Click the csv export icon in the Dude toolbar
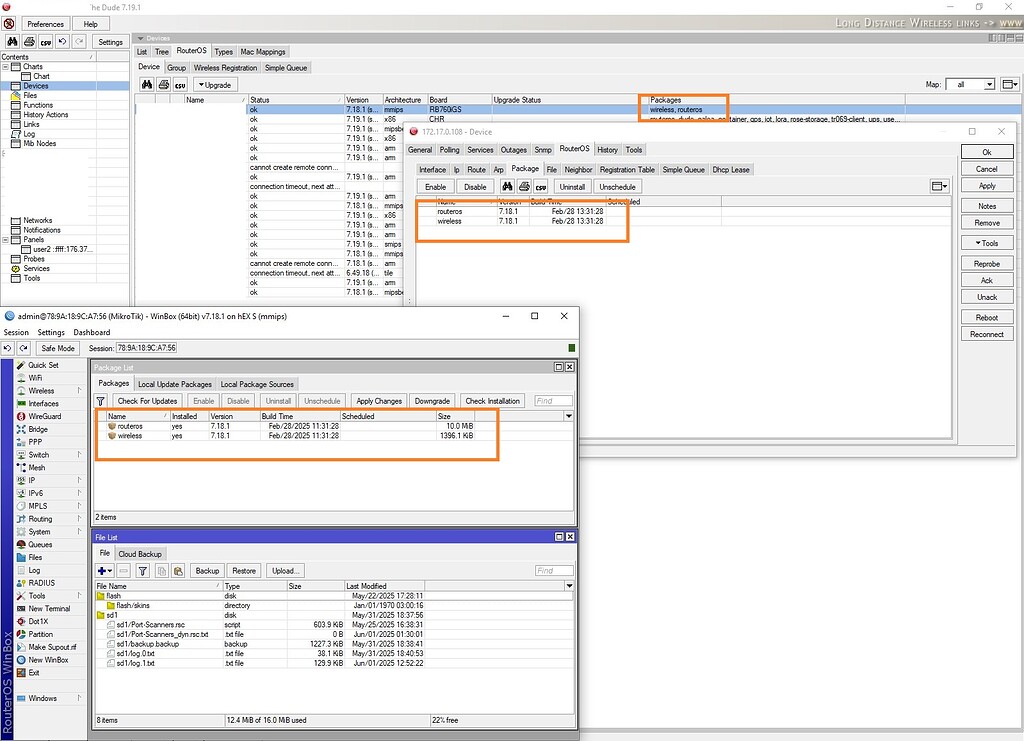This screenshot has height=741, width=1024. pos(46,44)
